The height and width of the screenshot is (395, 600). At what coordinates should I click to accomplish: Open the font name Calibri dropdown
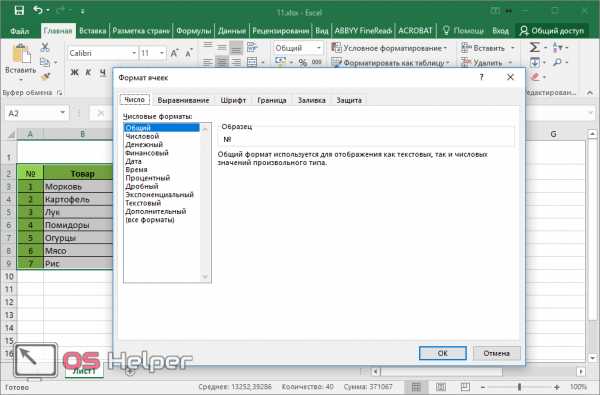click(134, 53)
